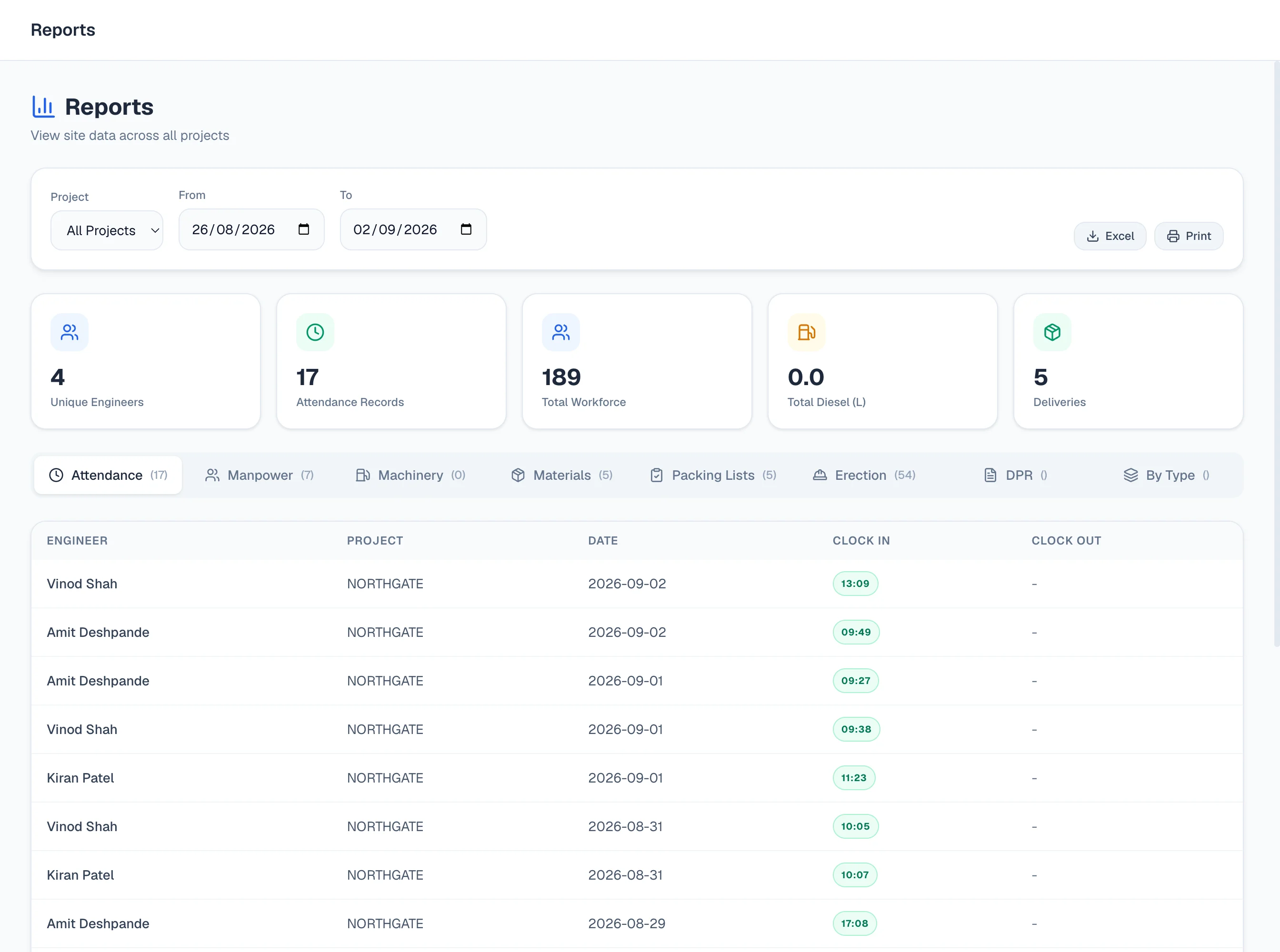Click the Total Workforce people icon
The height and width of the screenshot is (952, 1280).
pos(561,333)
